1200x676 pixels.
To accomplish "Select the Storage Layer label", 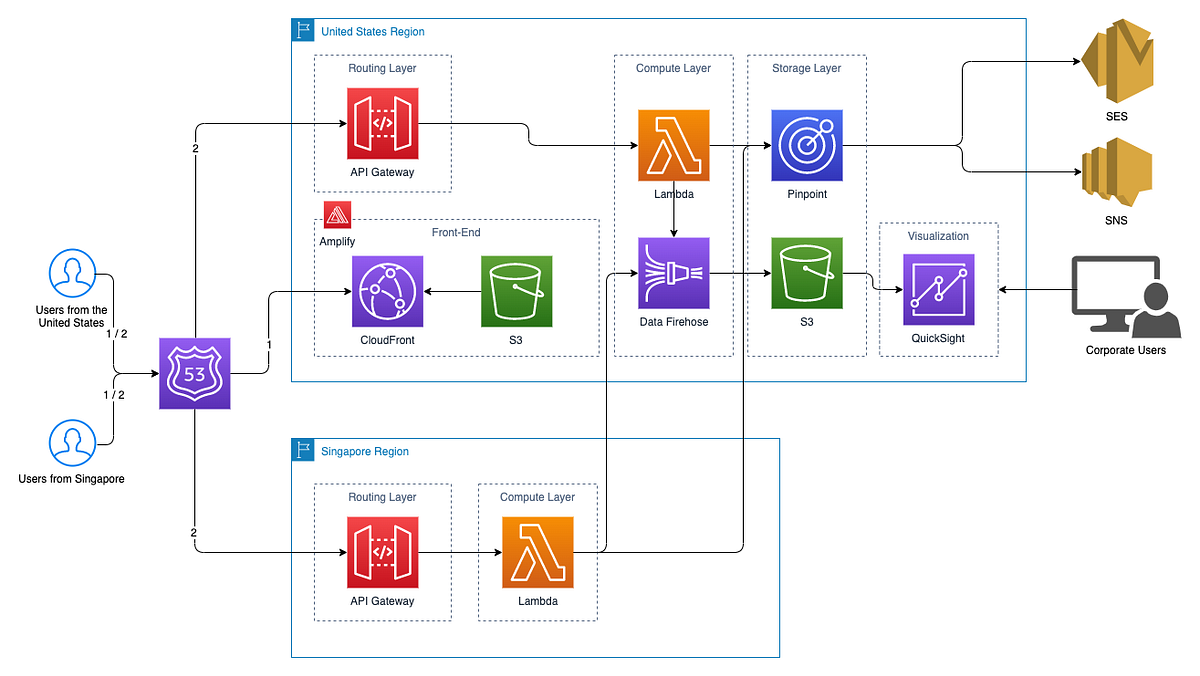I will coord(807,68).
